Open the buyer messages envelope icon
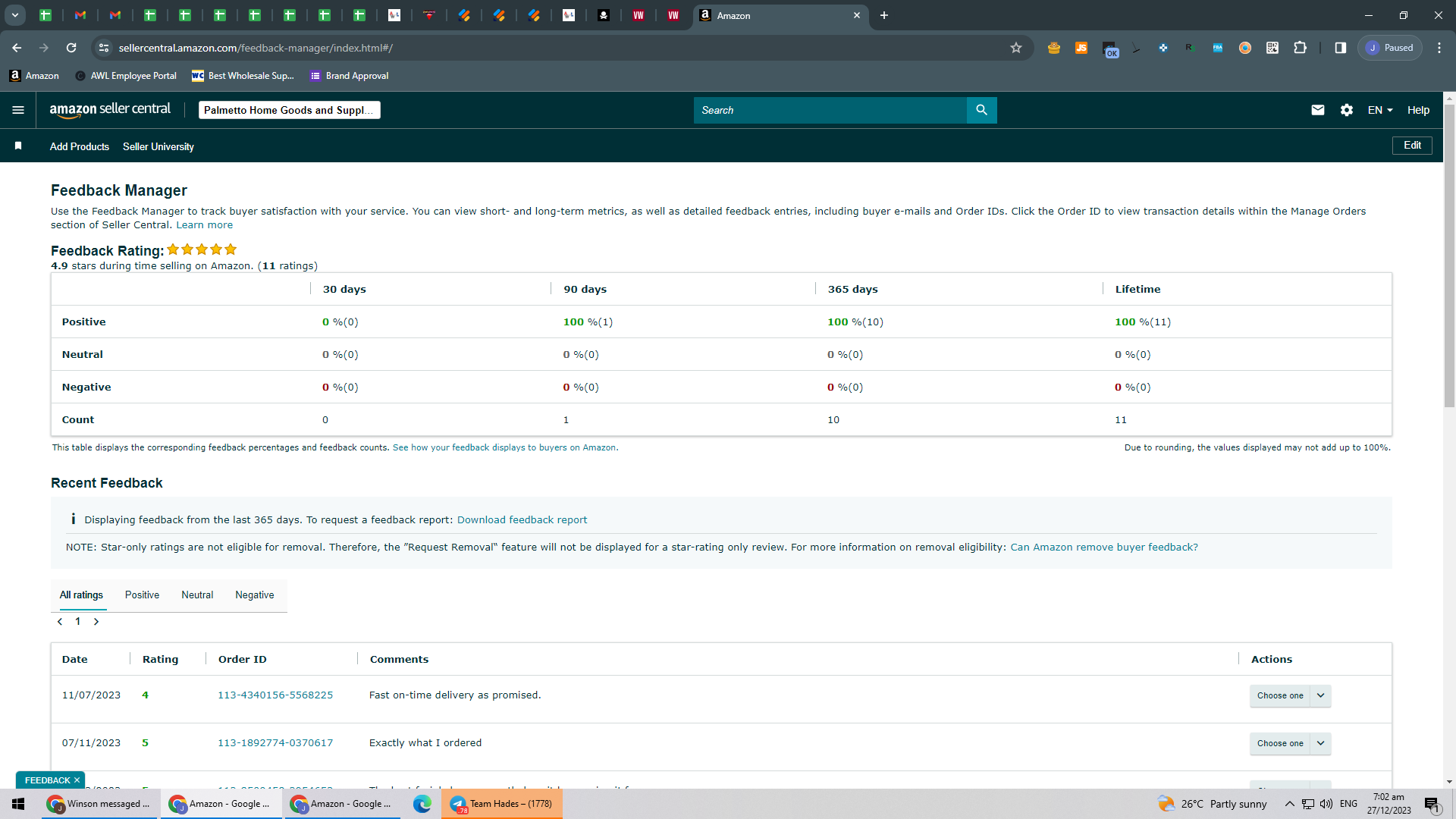The height and width of the screenshot is (819, 1456). click(1318, 110)
